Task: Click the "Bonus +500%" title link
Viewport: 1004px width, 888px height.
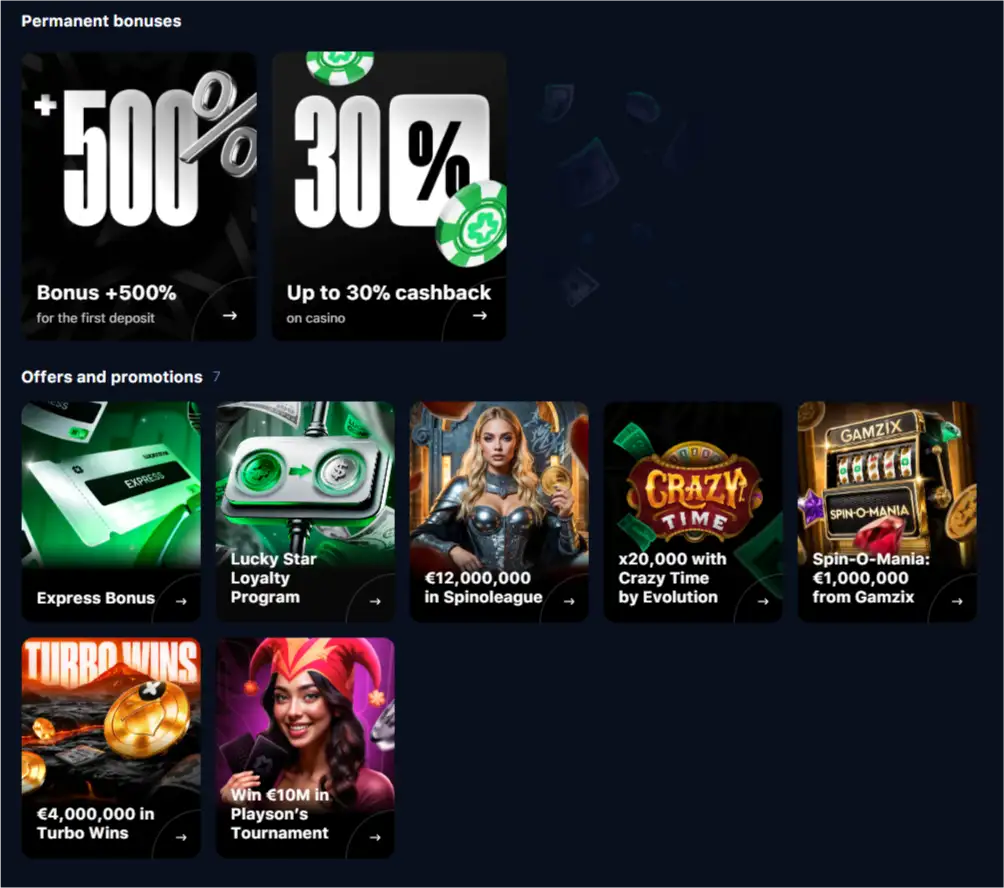Action: tap(106, 293)
